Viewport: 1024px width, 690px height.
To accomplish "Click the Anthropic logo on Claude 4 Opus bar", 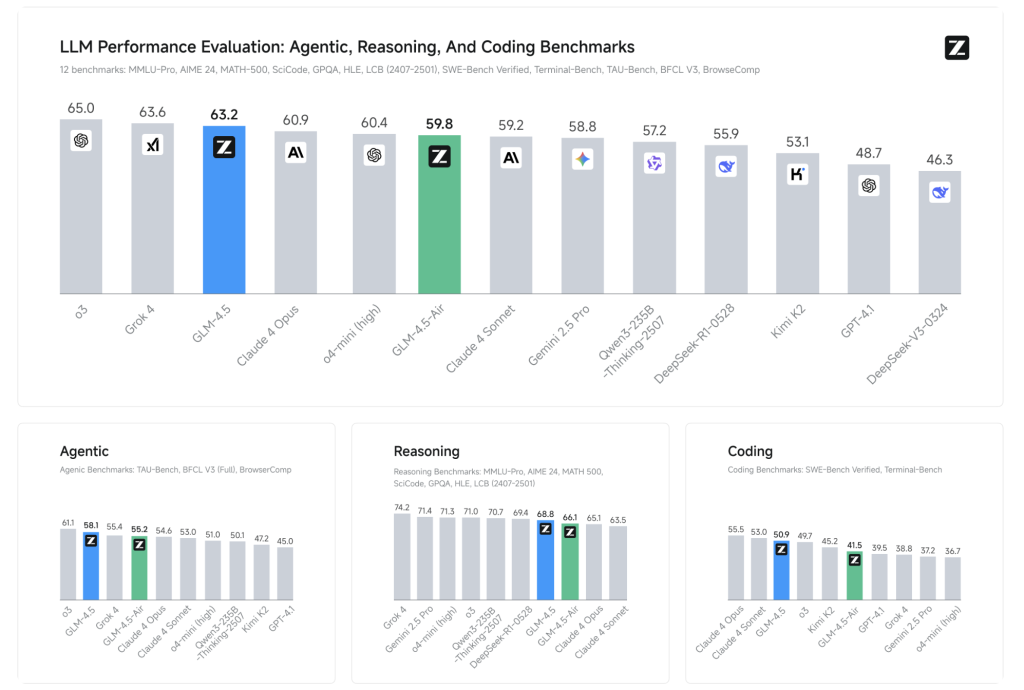I will click(x=296, y=153).
